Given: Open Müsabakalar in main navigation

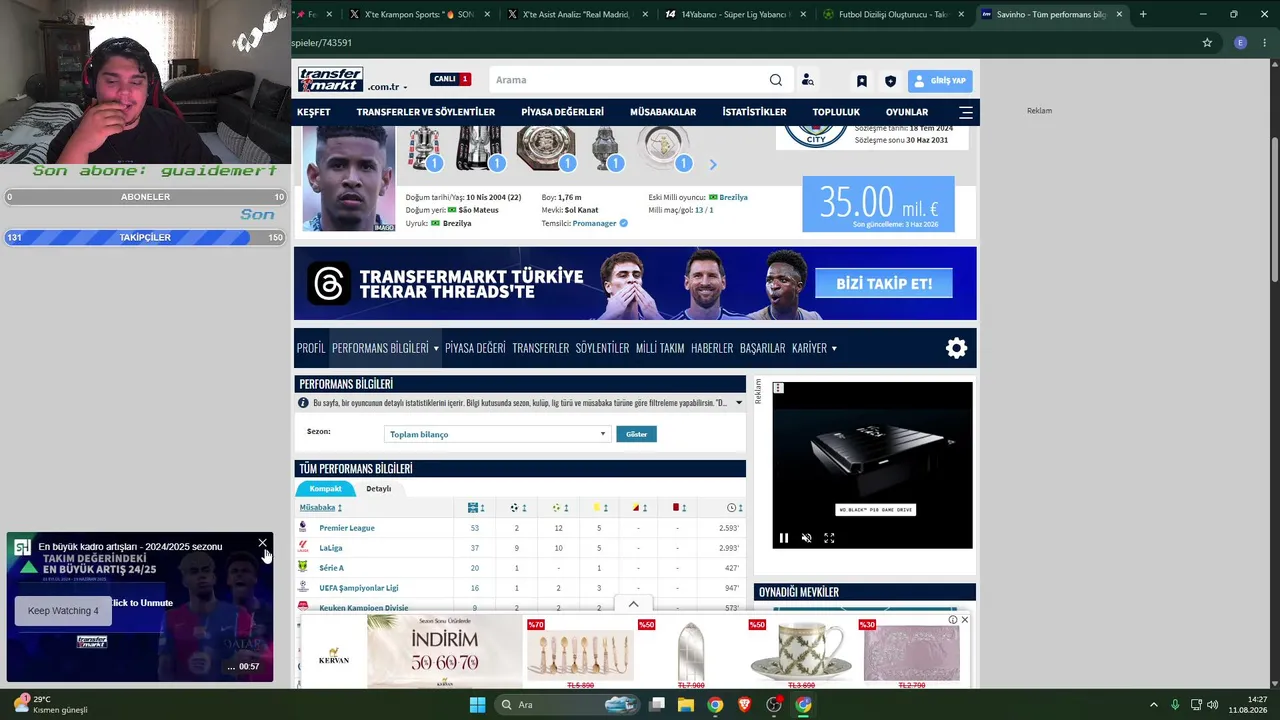Looking at the screenshot, I should coord(663,112).
